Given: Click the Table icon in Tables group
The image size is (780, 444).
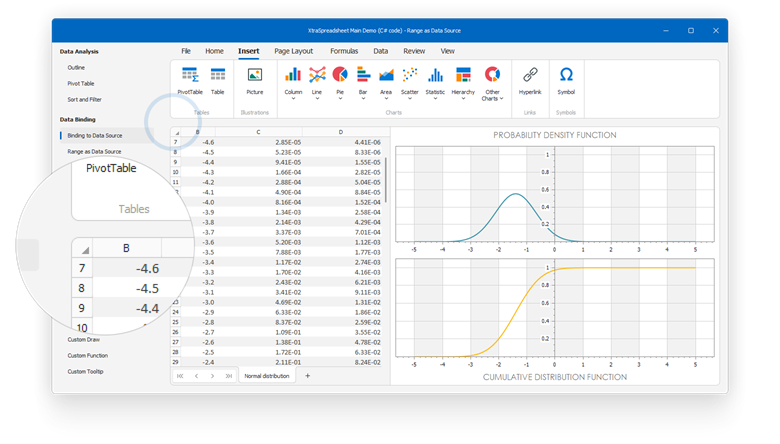Looking at the screenshot, I should (218, 81).
